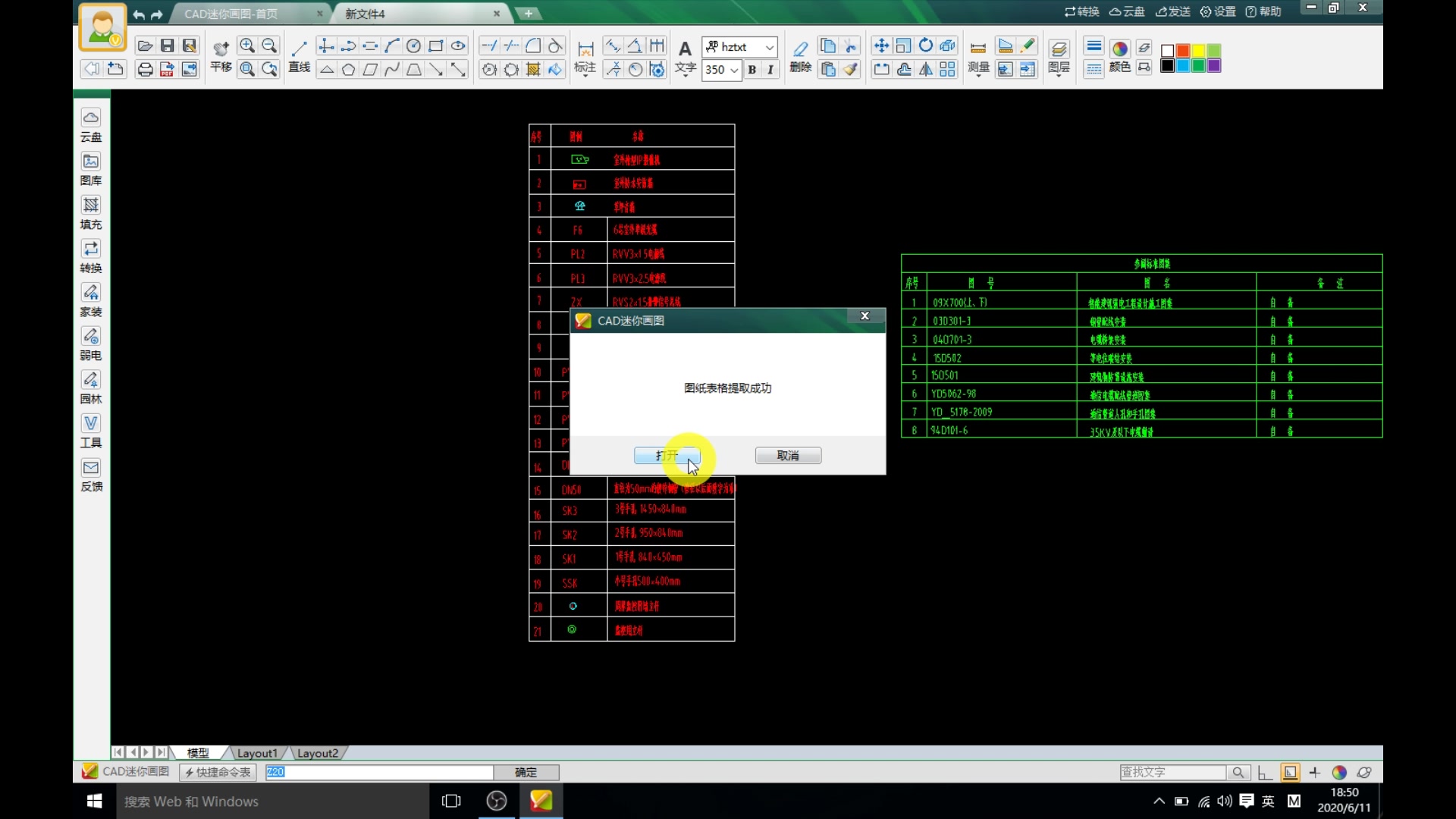Select the pan (平移) hand tool

pos(221,57)
